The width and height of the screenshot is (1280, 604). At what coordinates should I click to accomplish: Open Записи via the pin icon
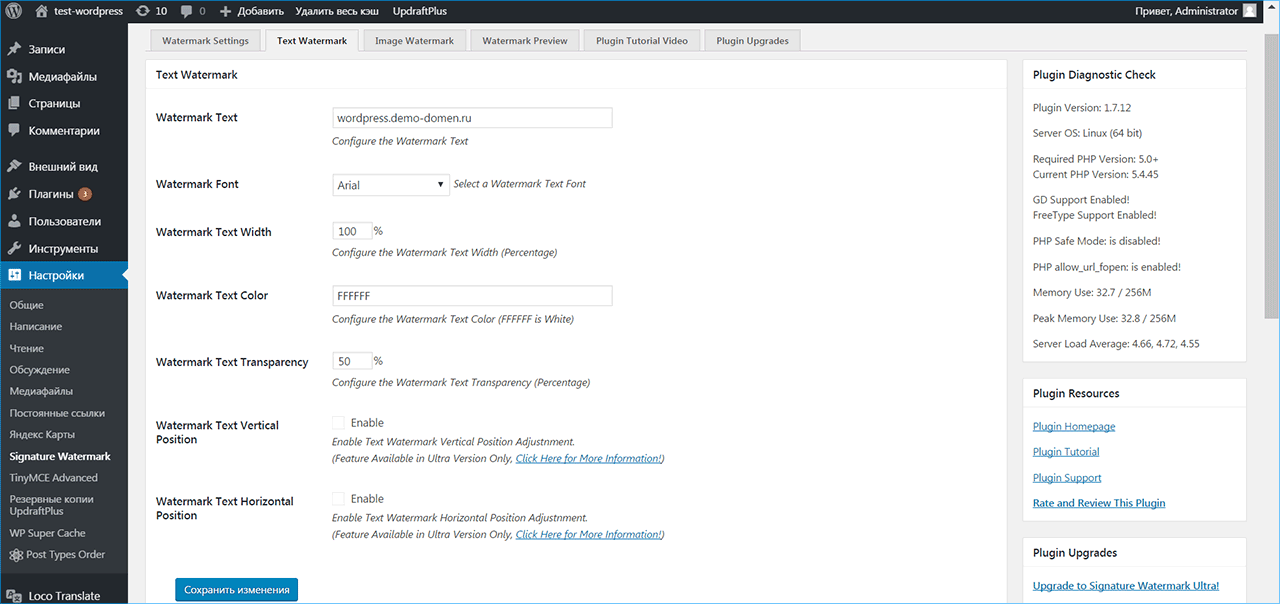[x=14, y=49]
